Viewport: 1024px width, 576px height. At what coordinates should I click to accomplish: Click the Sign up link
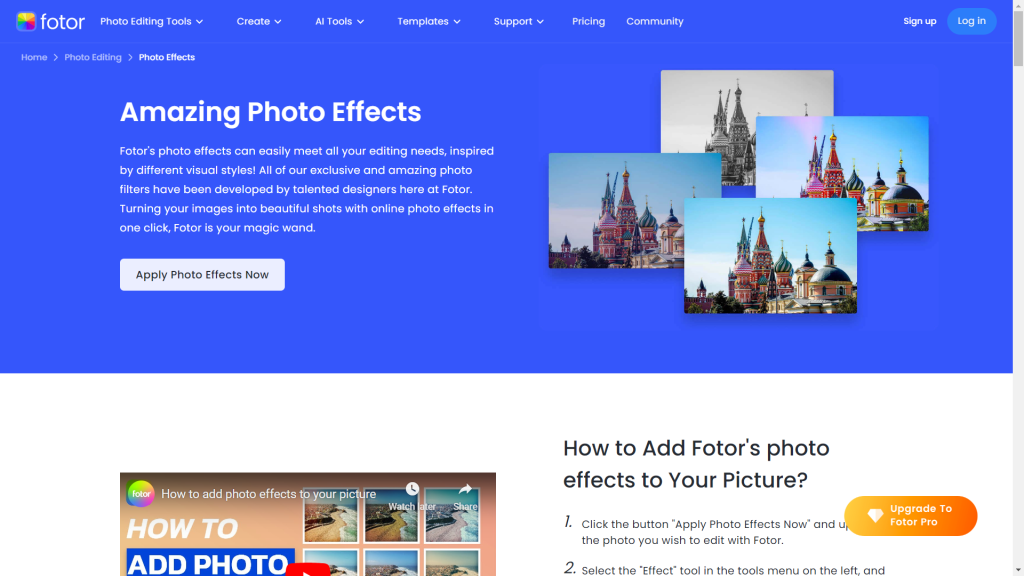click(x=919, y=21)
